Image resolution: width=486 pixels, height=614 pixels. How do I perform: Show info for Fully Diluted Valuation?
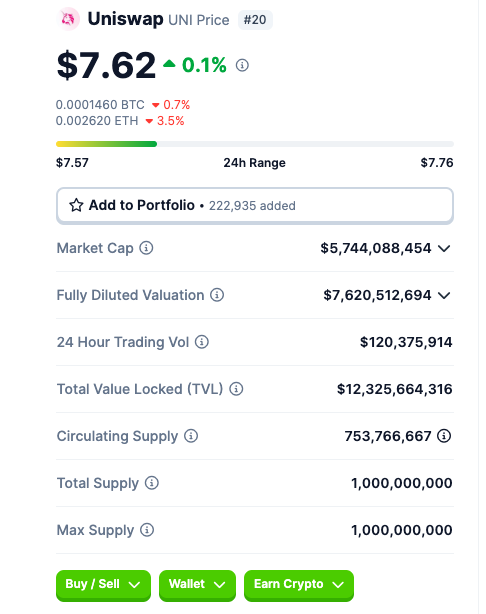(x=217, y=295)
